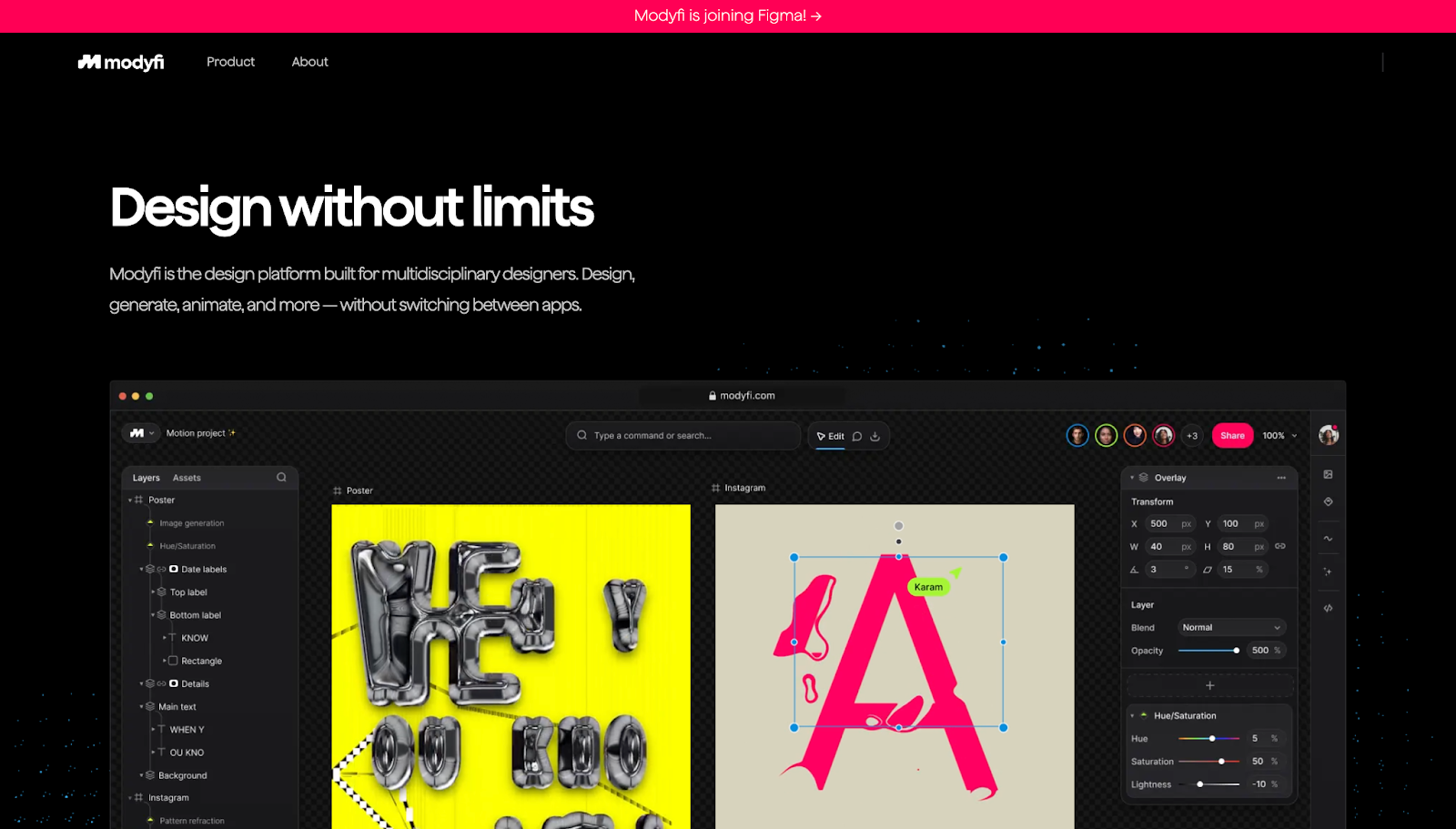
Task: Edit the H height field
Action: click(x=1243, y=547)
